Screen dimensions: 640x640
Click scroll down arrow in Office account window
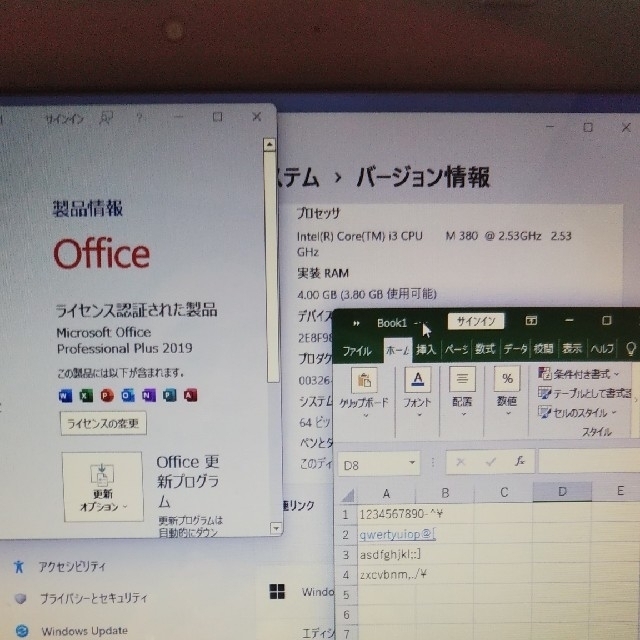[x=276, y=529]
